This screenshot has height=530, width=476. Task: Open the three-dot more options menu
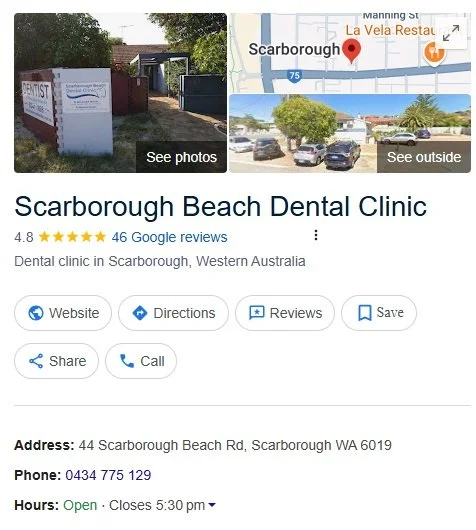point(316,235)
